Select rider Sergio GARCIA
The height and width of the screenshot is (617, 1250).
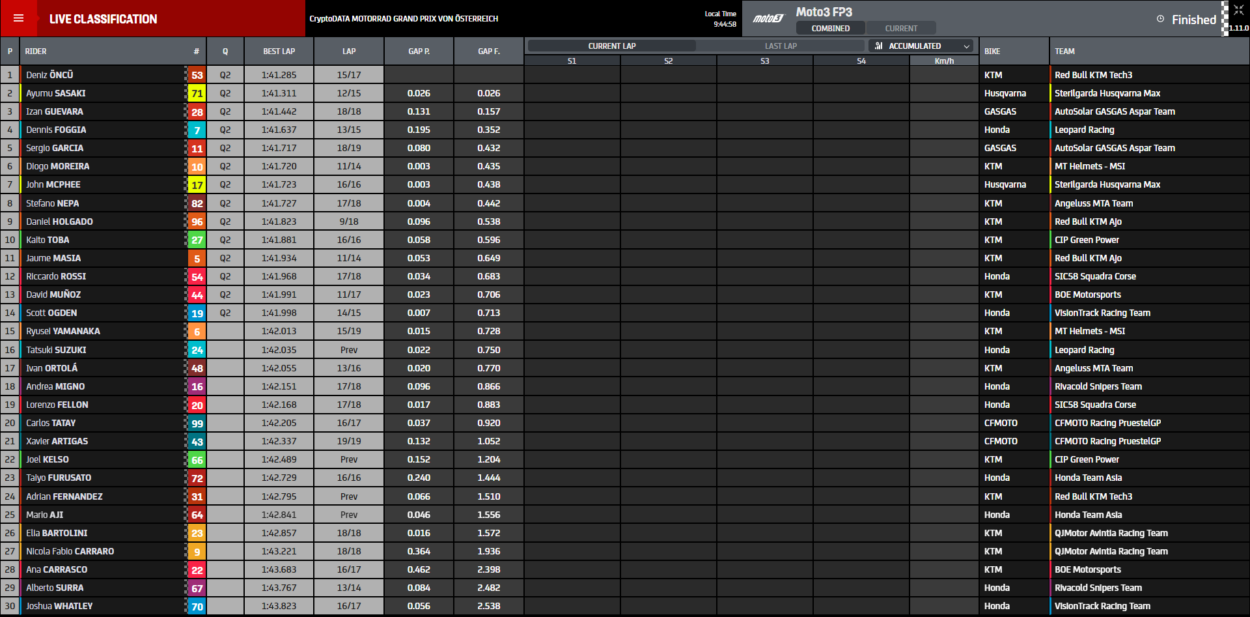[55, 148]
